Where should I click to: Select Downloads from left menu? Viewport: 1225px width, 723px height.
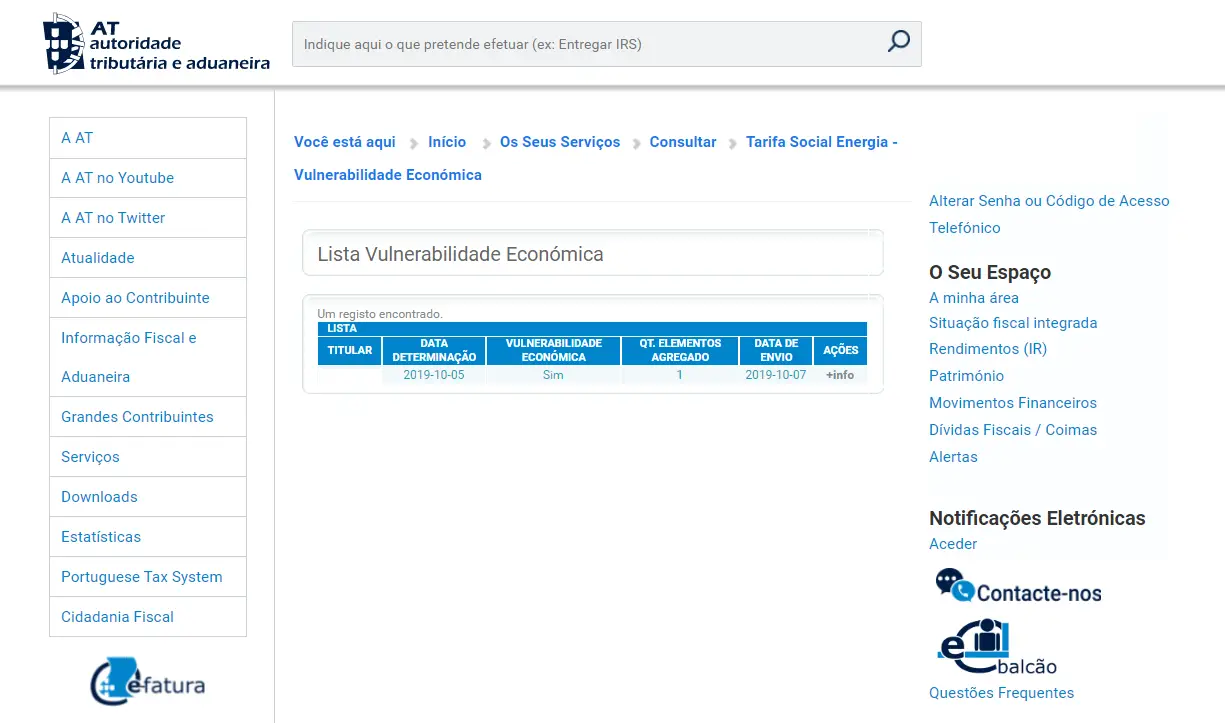[99, 497]
